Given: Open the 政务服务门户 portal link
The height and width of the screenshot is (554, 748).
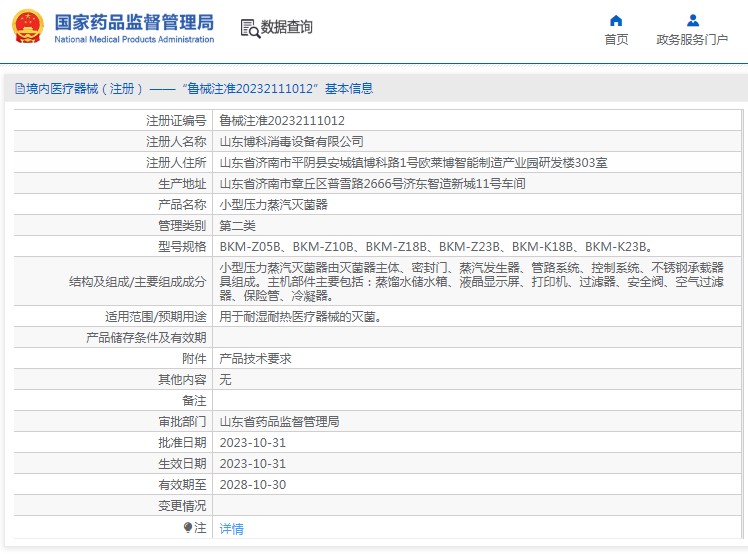Looking at the screenshot, I should [692, 39].
